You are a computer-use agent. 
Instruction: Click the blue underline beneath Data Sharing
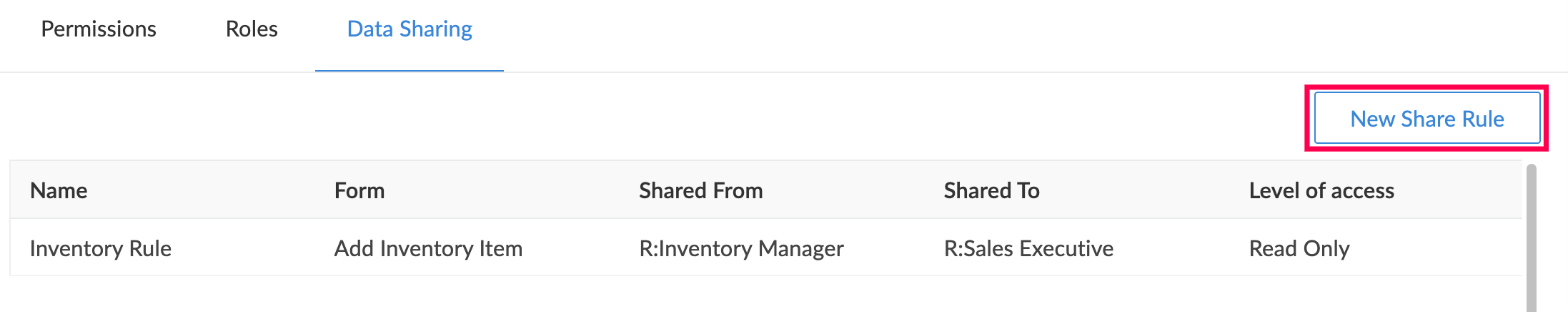[x=410, y=71]
